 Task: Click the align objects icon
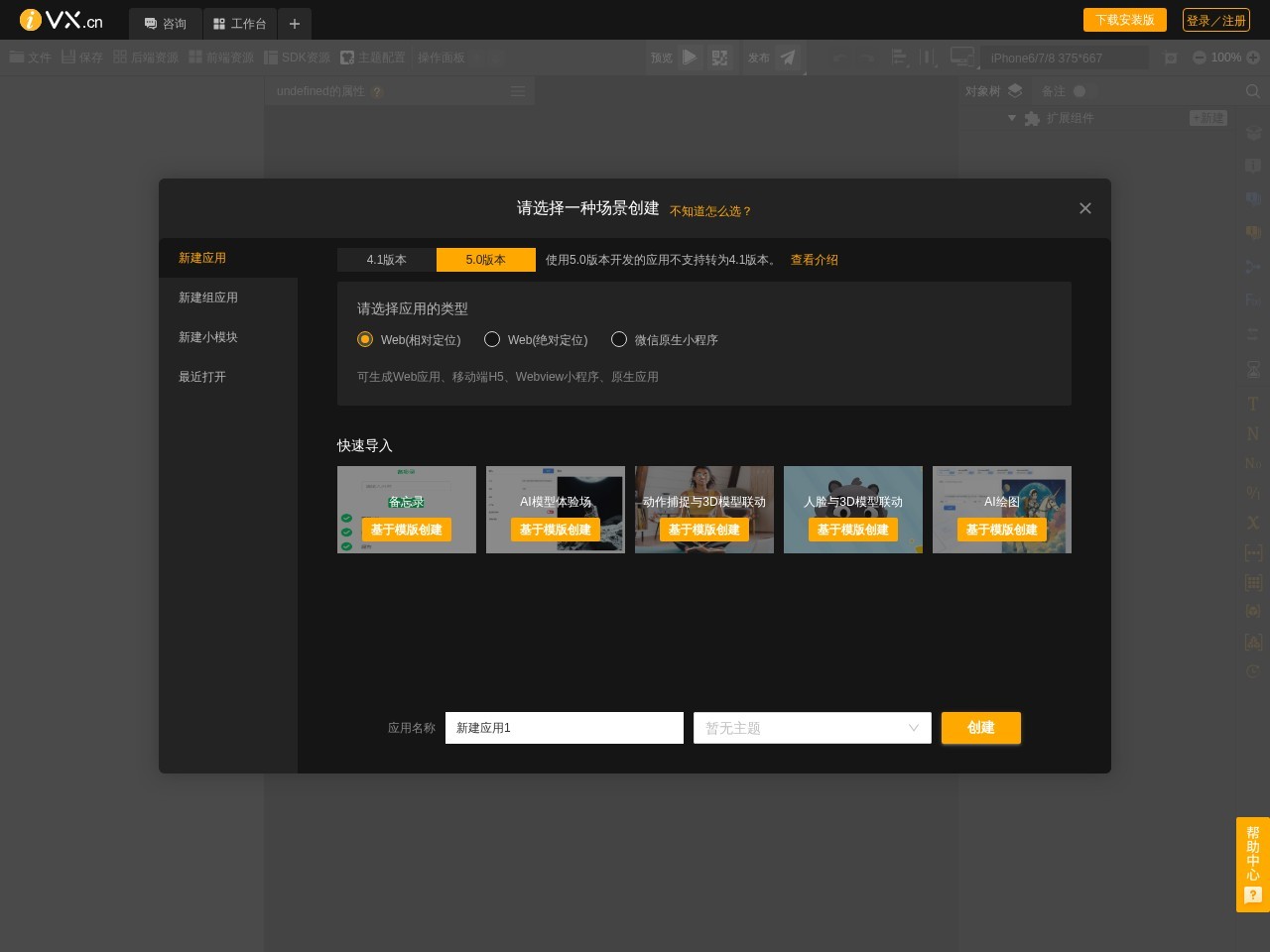900,58
